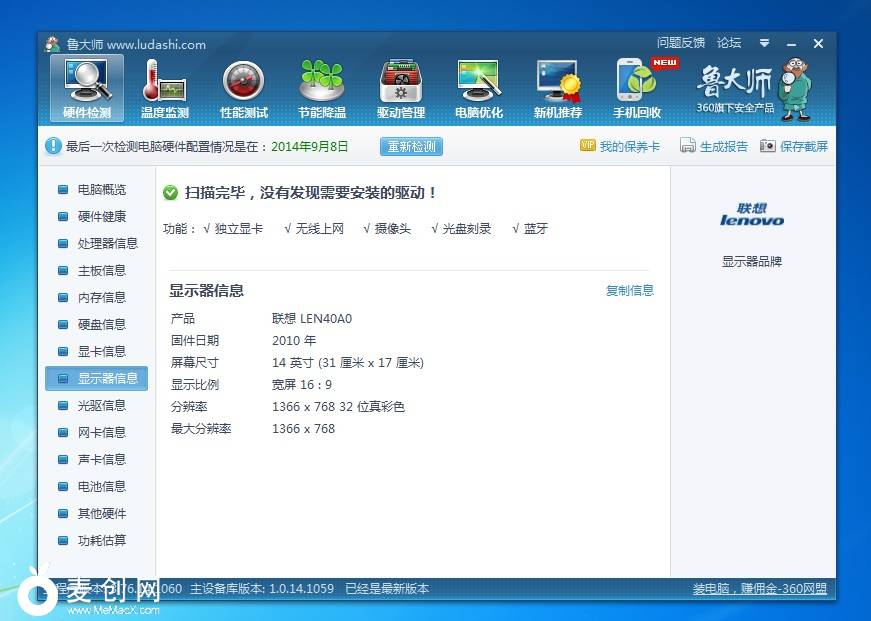Open the 温度监测 temperature monitor icon
The width and height of the screenshot is (871, 621).
(x=165, y=88)
